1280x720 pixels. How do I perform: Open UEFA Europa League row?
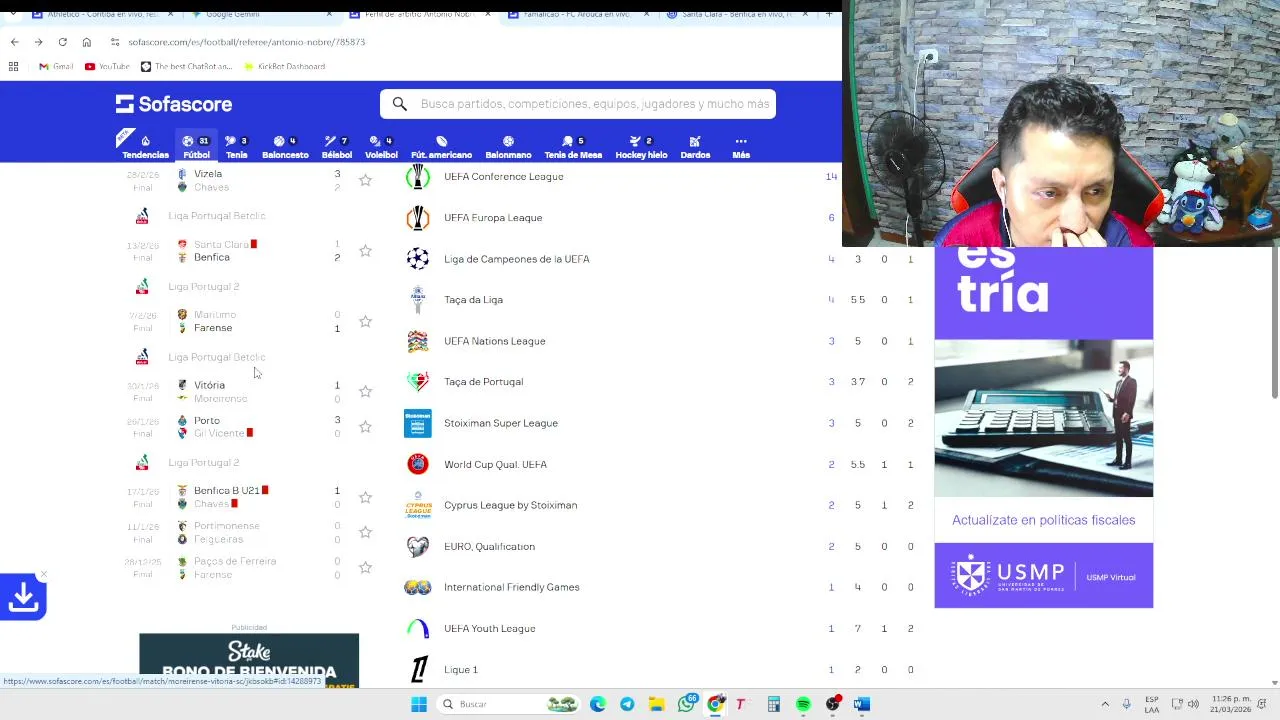pyautogui.click(x=493, y=218)
